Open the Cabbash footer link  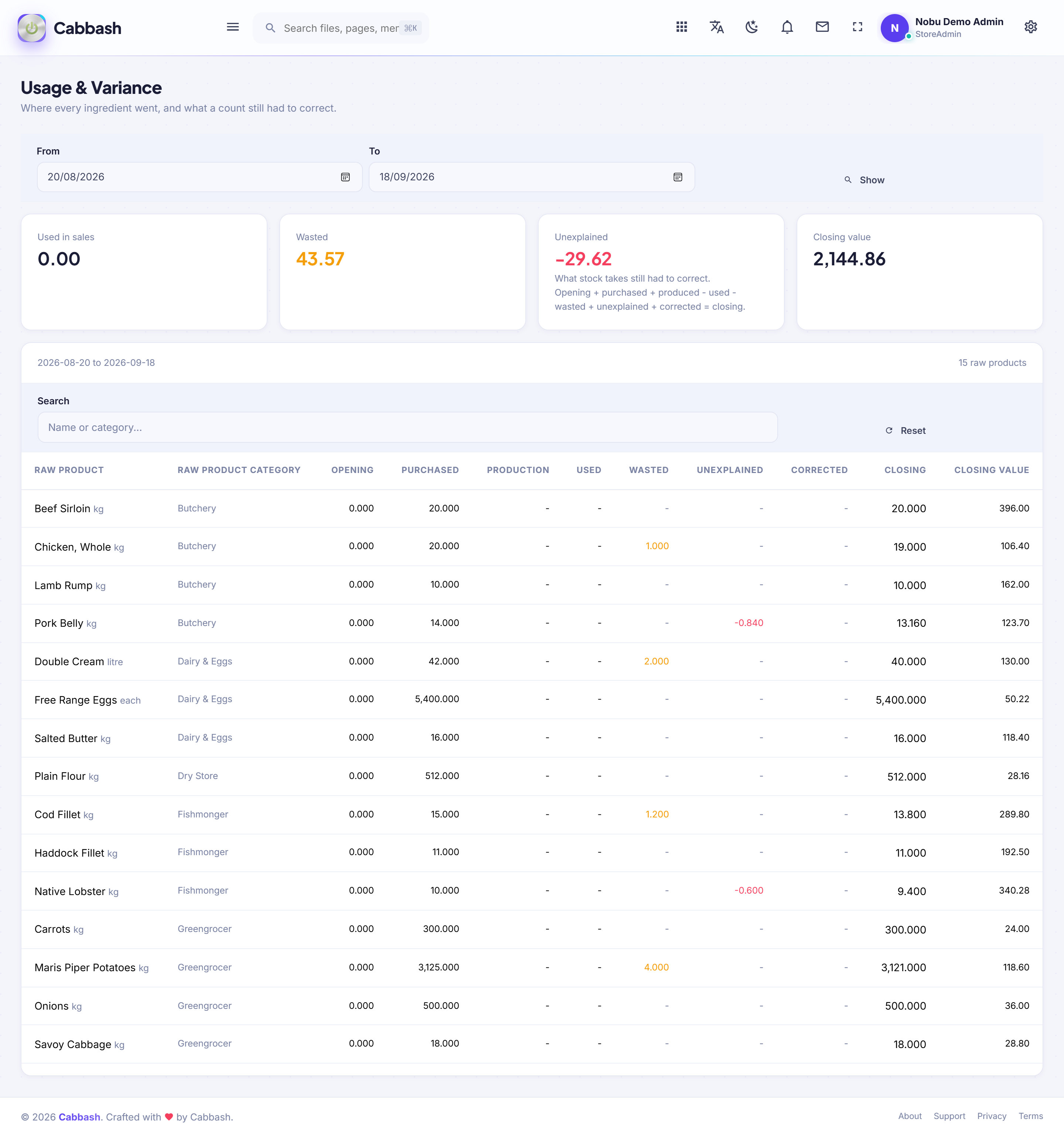pos(79,1117)
